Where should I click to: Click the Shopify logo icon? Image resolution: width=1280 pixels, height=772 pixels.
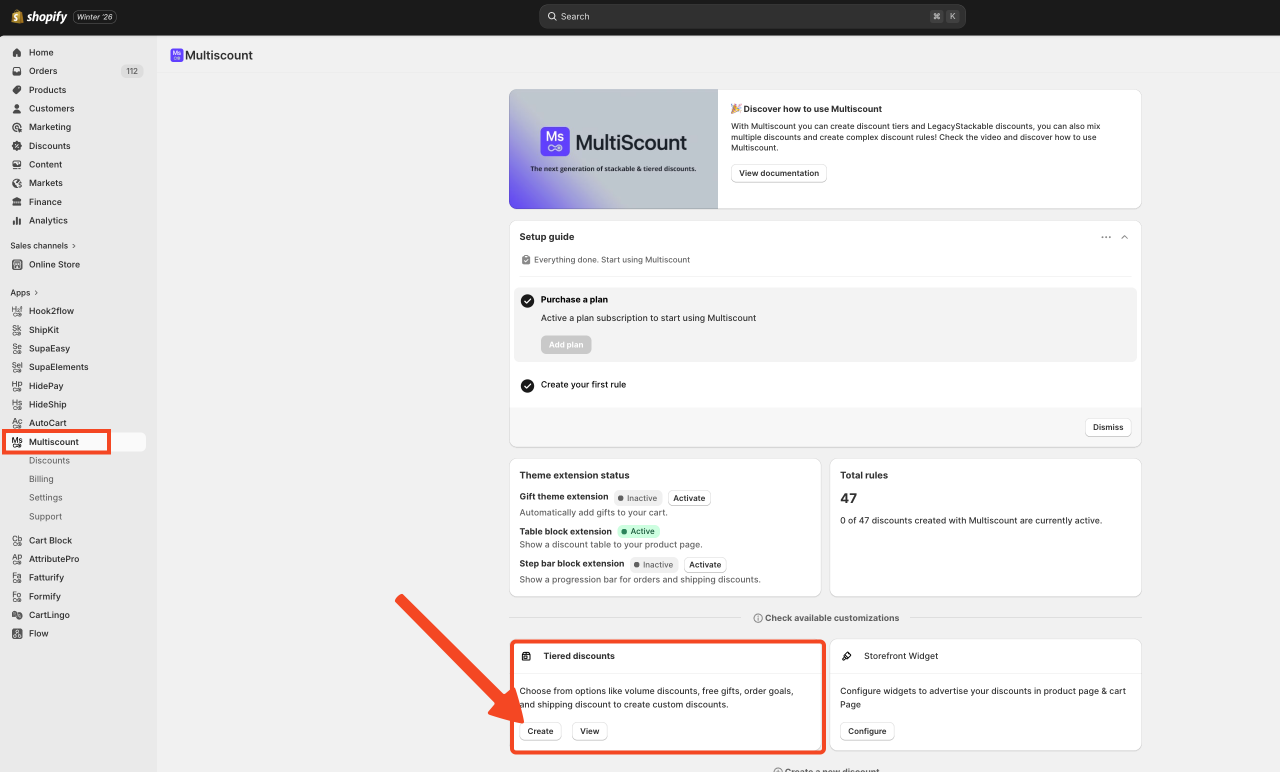[17, 17]
